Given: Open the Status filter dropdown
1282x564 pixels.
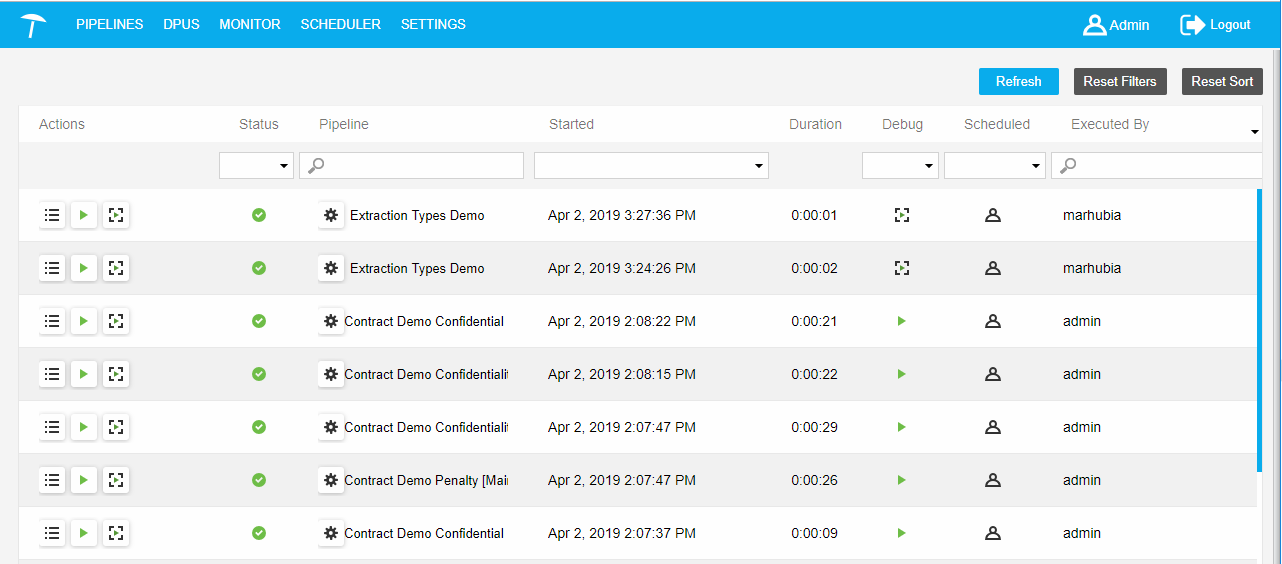Looking at the screenshot, I should pyautogui.click(x=256, y=166).
